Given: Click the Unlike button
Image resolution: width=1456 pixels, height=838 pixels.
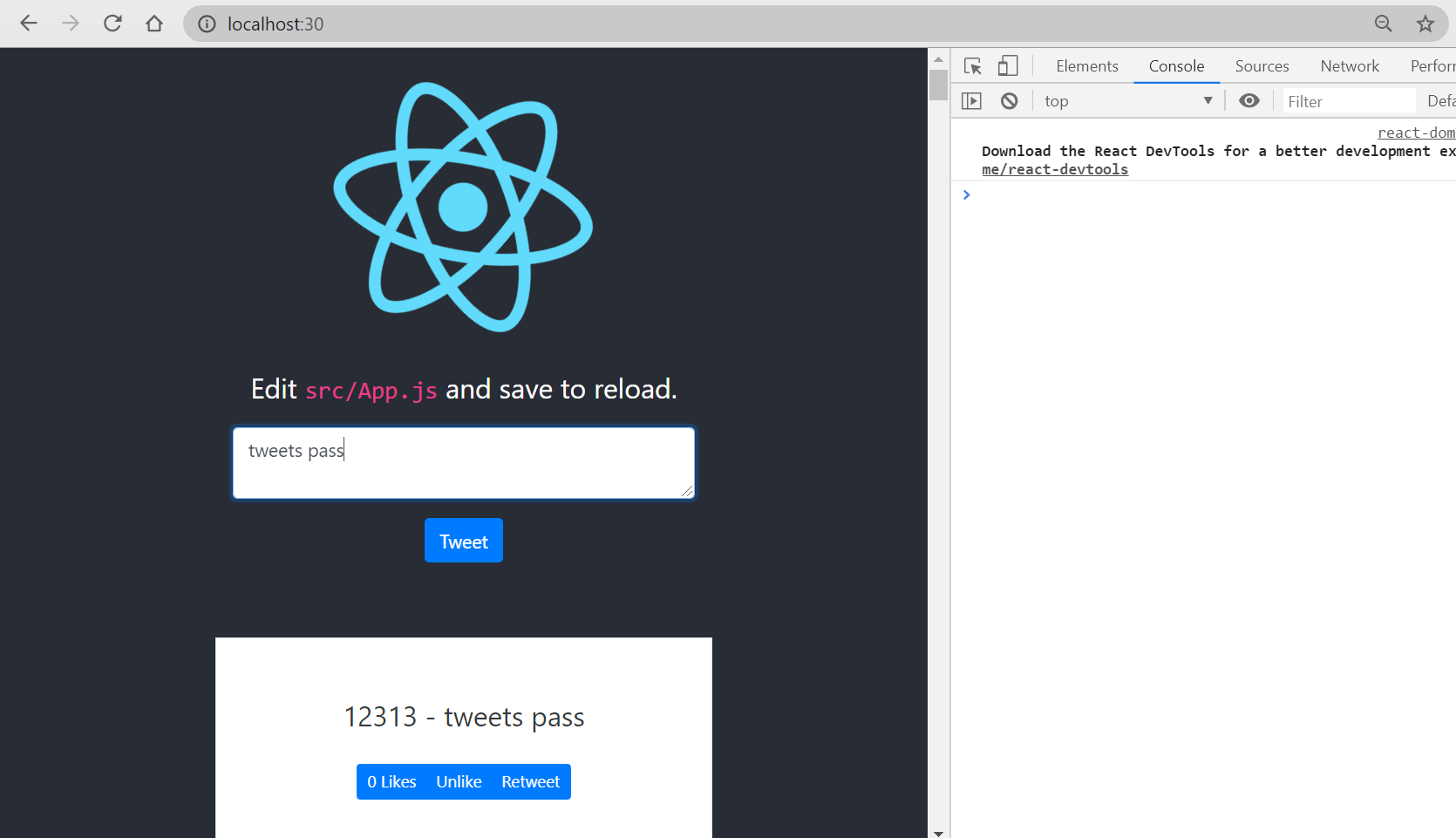Looking at the screenshot, I should [459, 782].
